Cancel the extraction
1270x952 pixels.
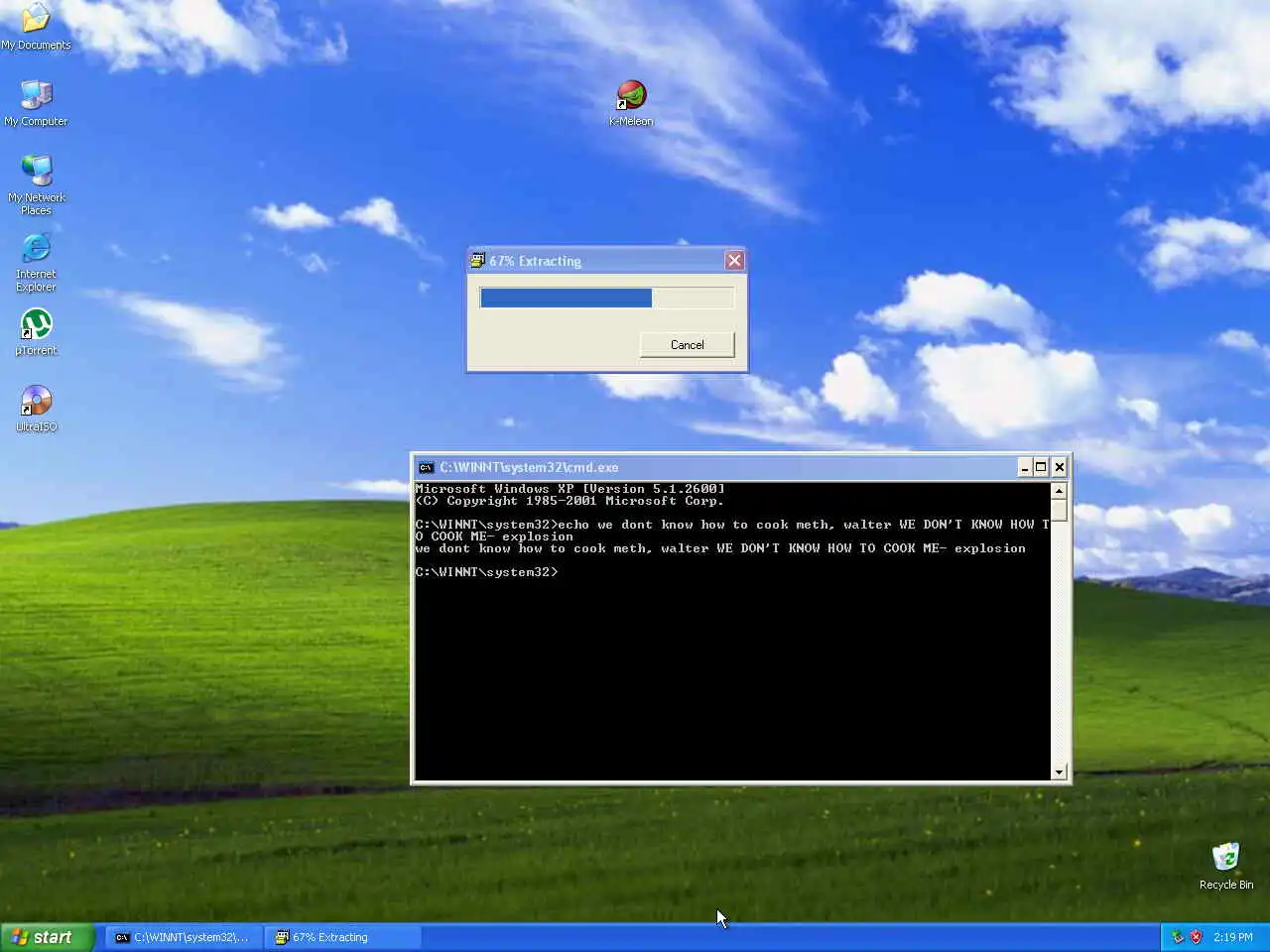coord(687,344)
